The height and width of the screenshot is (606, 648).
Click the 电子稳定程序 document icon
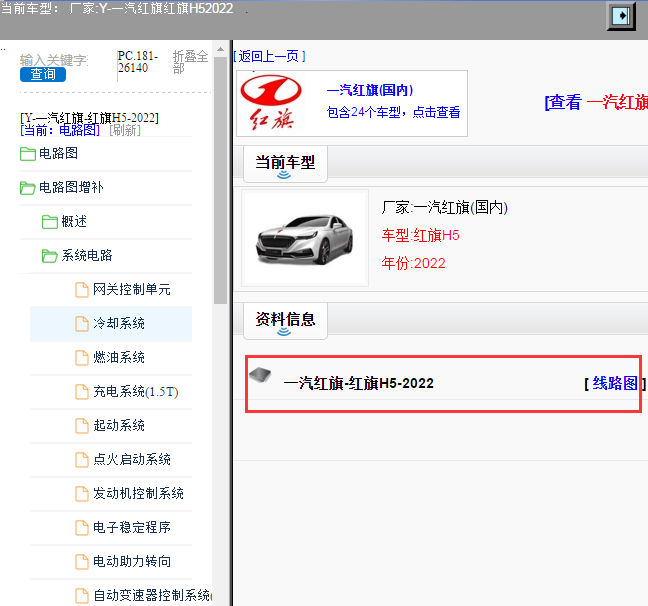point(82,527)
